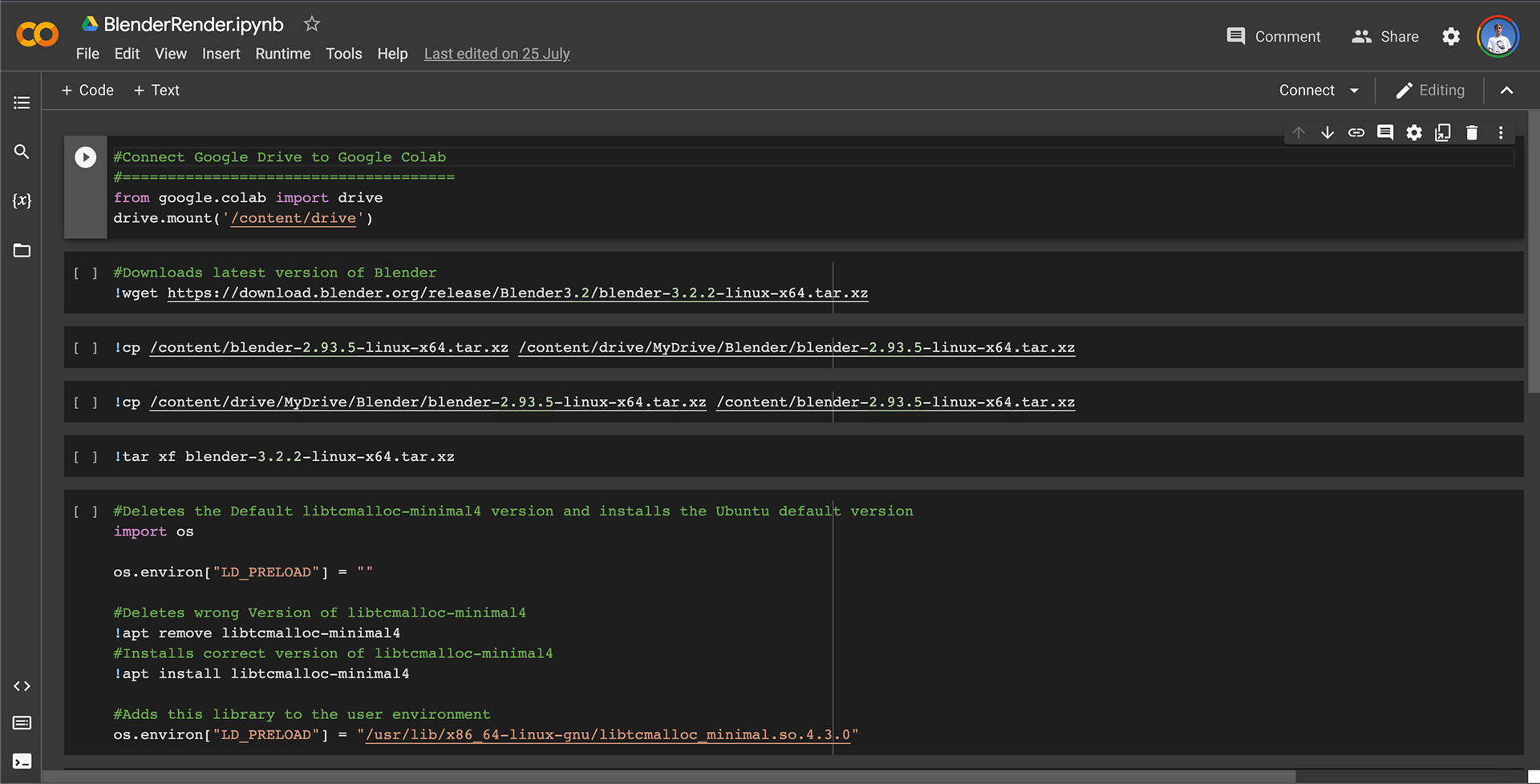Open the Tools menu

tap(343, 54)
